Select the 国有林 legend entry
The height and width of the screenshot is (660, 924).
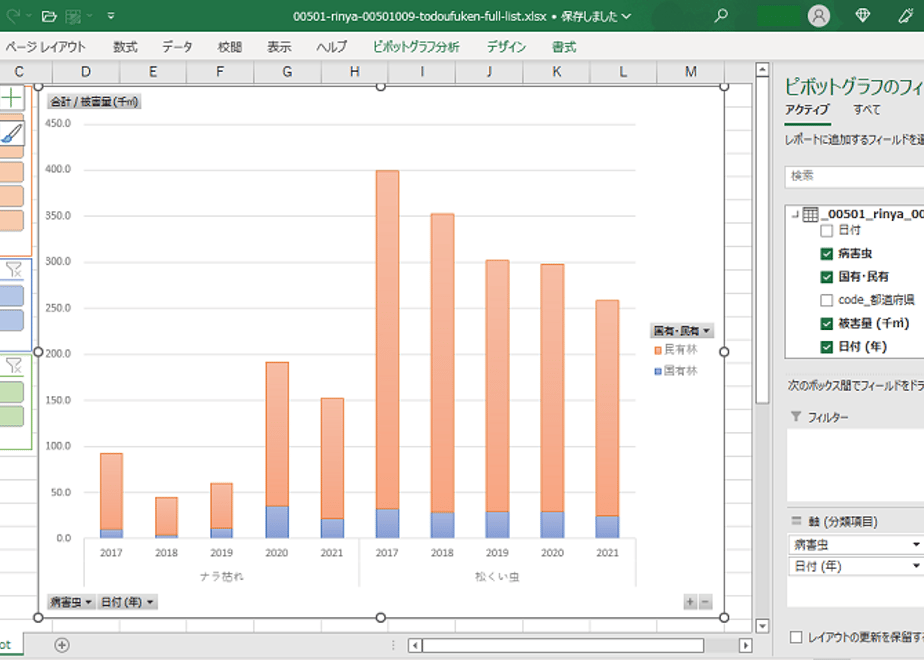[676, 371]
